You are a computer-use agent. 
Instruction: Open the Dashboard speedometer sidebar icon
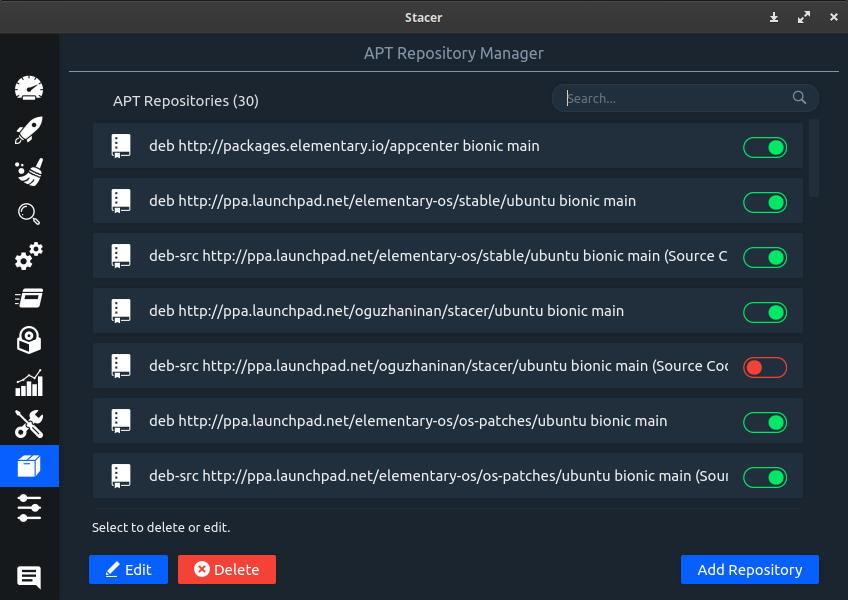point(29,88)
